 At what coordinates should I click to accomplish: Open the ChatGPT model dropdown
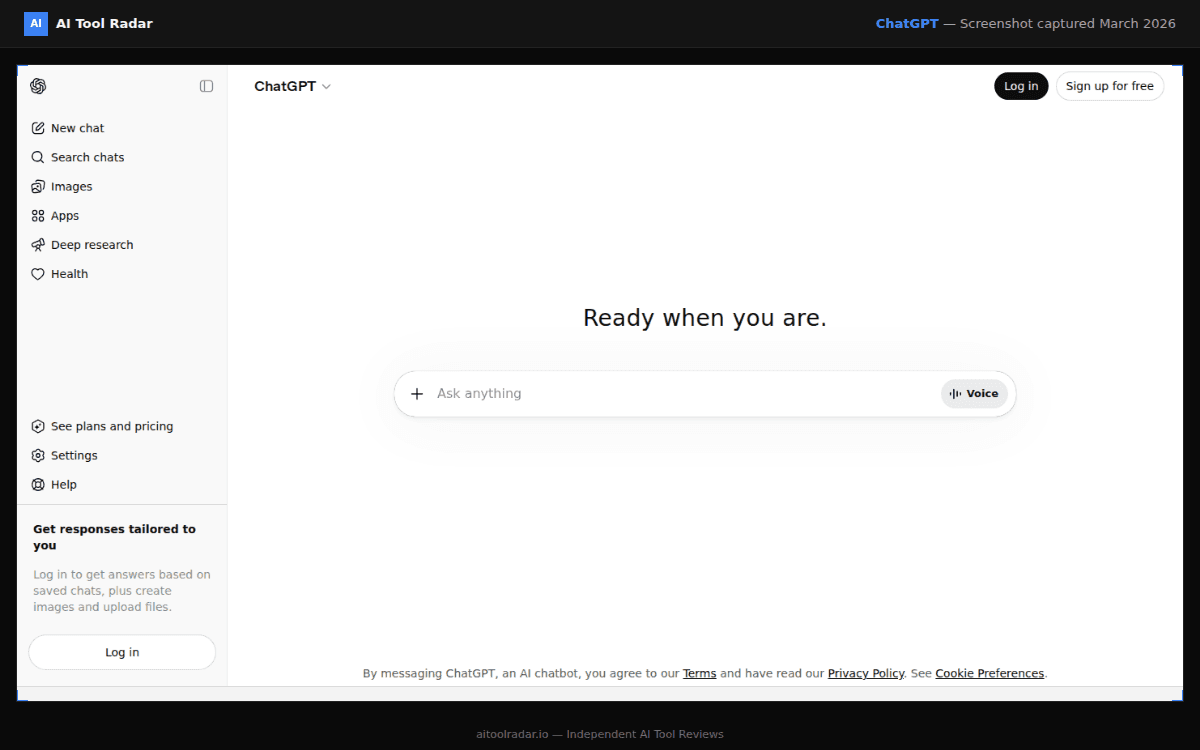click(x=292, y=86)
